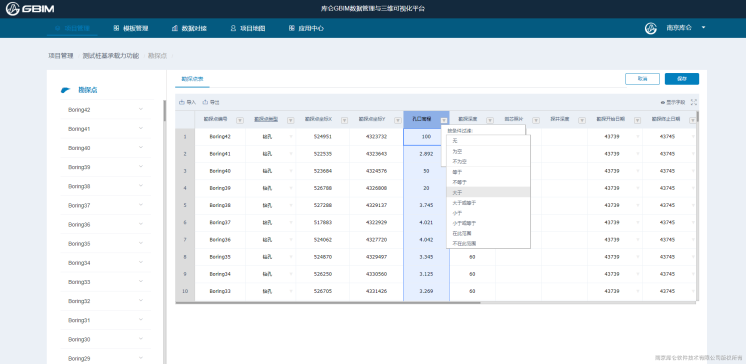Open 项目地图 navigation tab

(247, 29)
